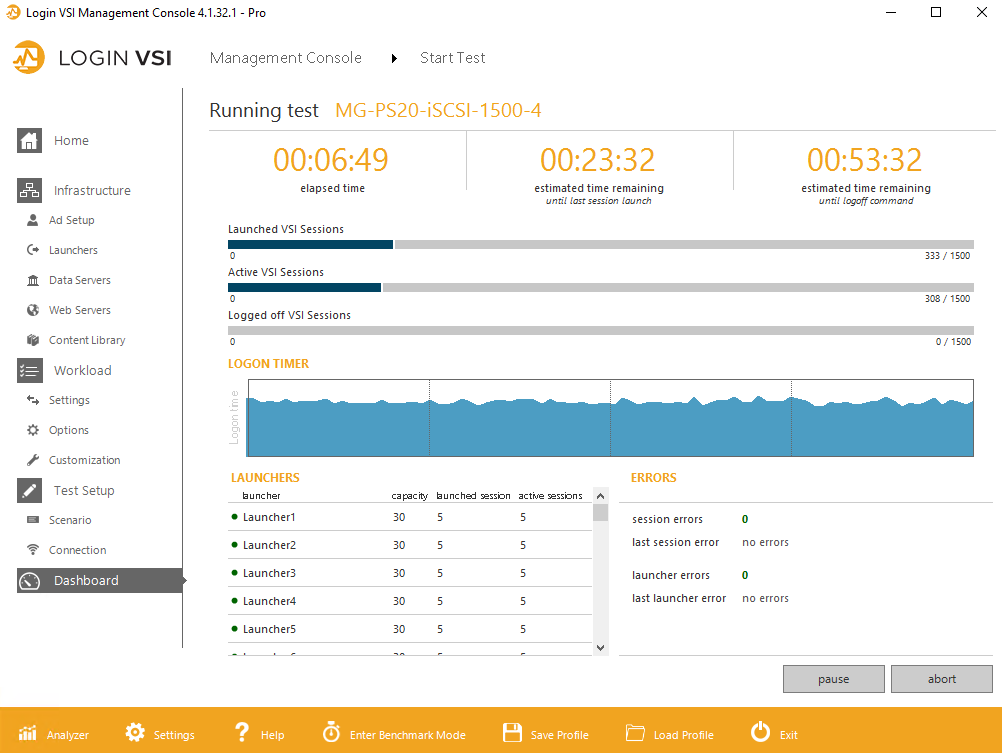The image size is (1002, 753).
Task: Click the Customization wrench icon
Action: [x=33, y=460]
